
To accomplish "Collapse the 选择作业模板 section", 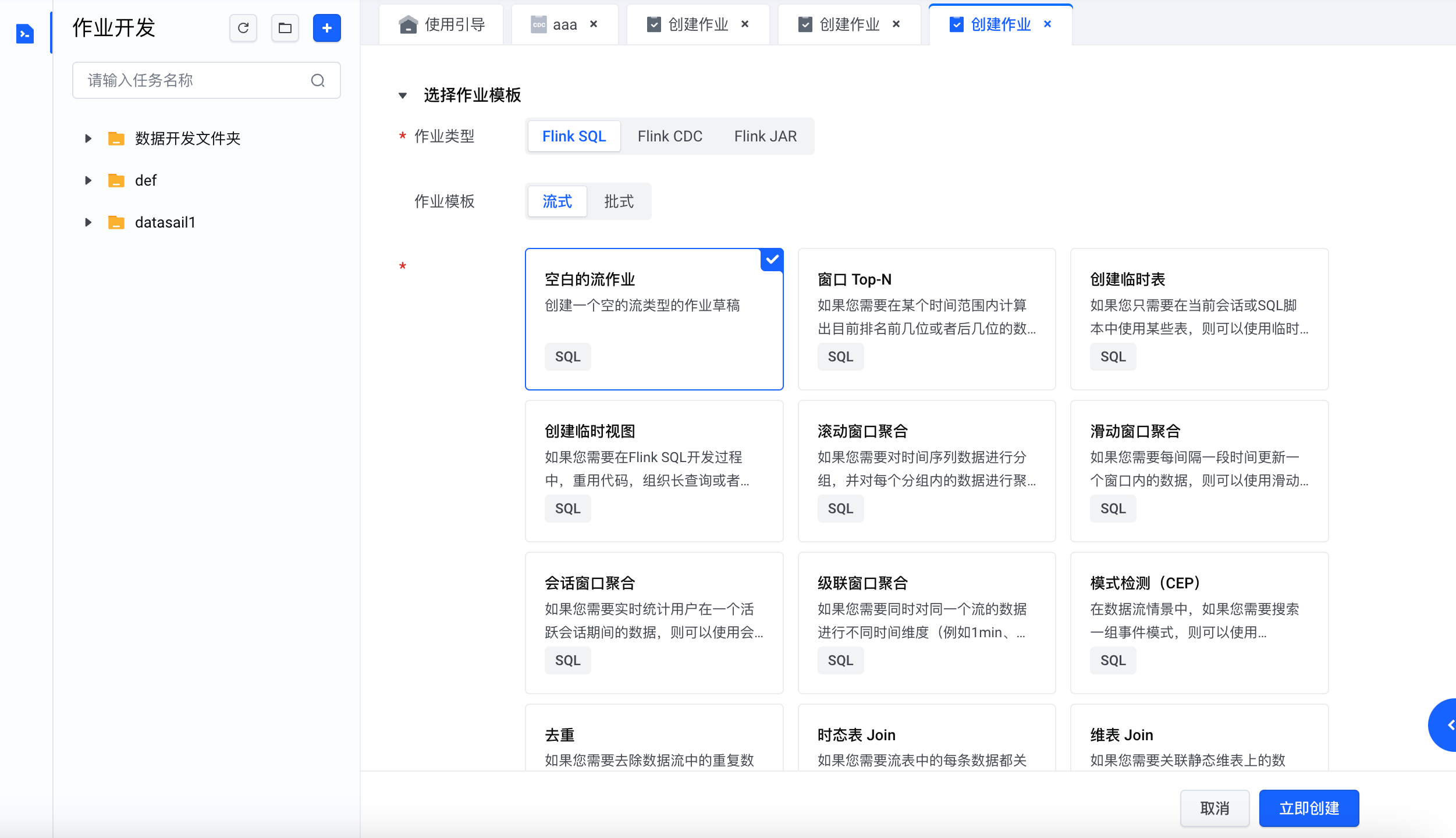I will pos(403,95).
